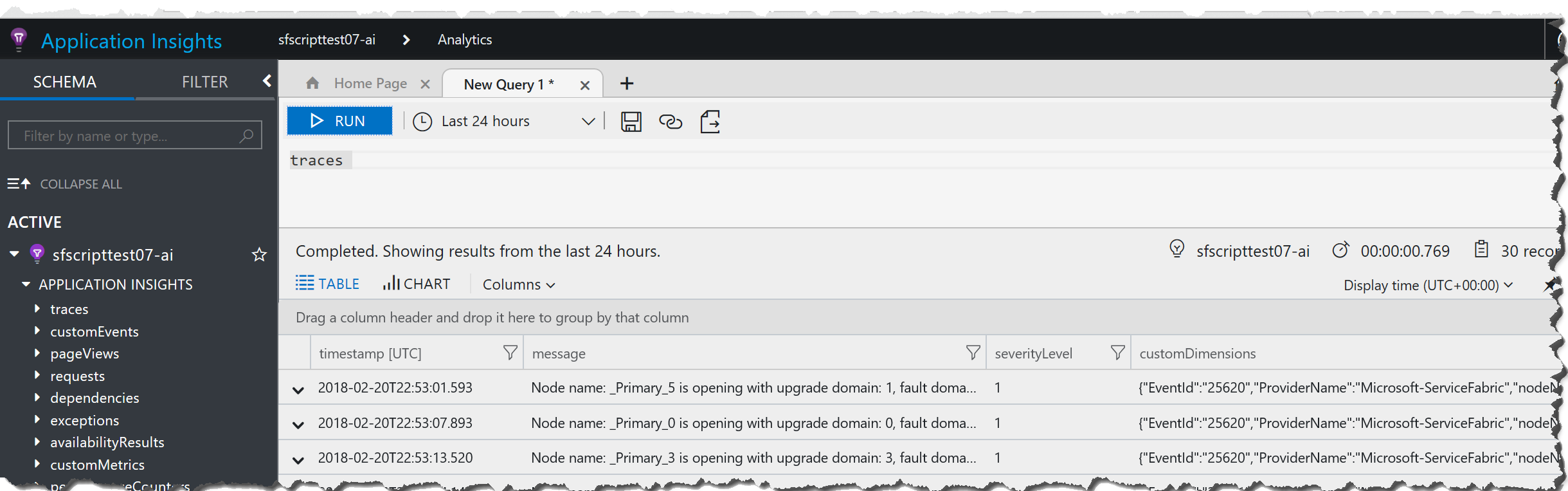
Task: Click the table view icon
Action: 305,283
